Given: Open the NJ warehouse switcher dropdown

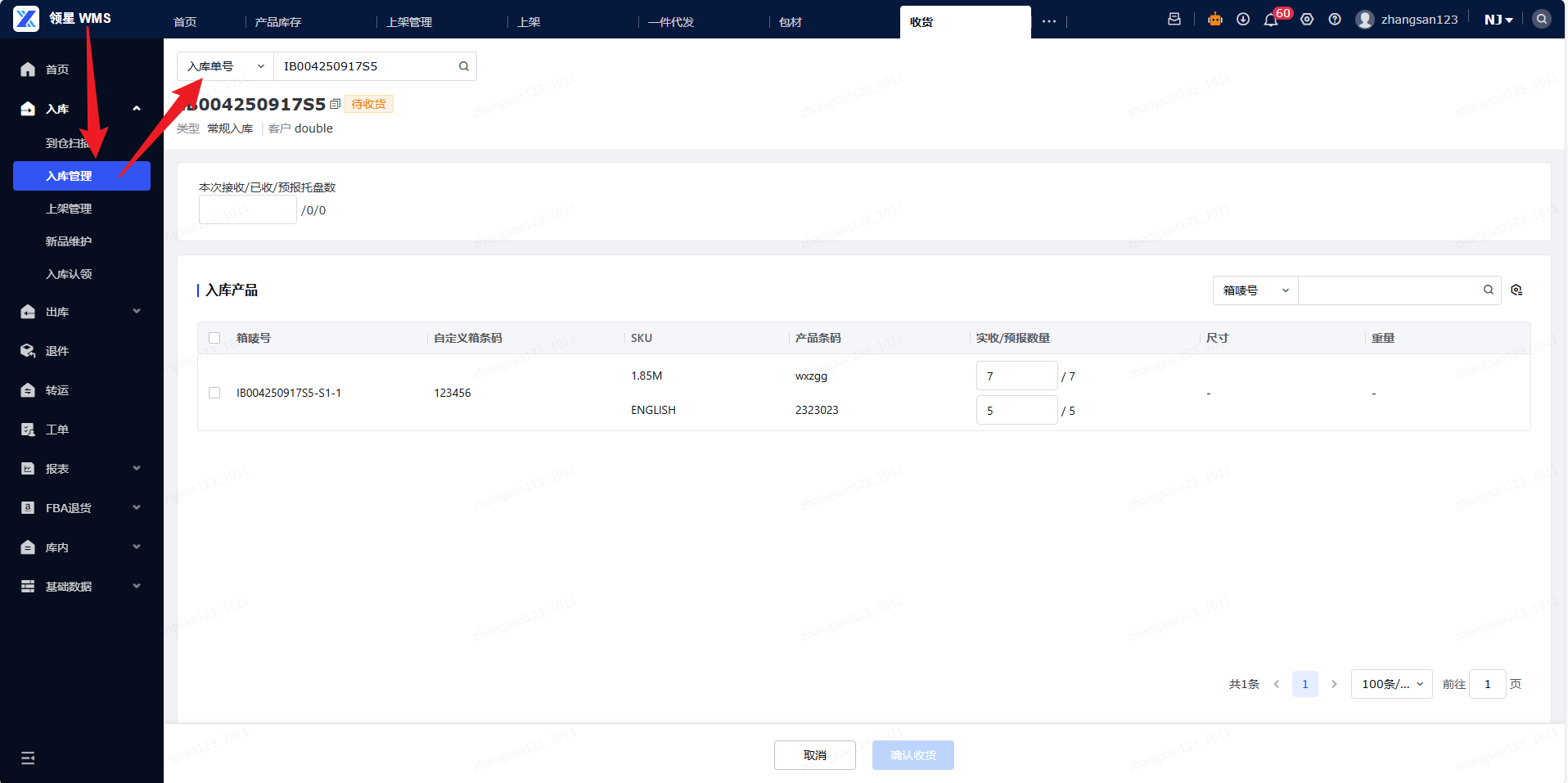Looking at the screenshot, I should (1498, 20).
